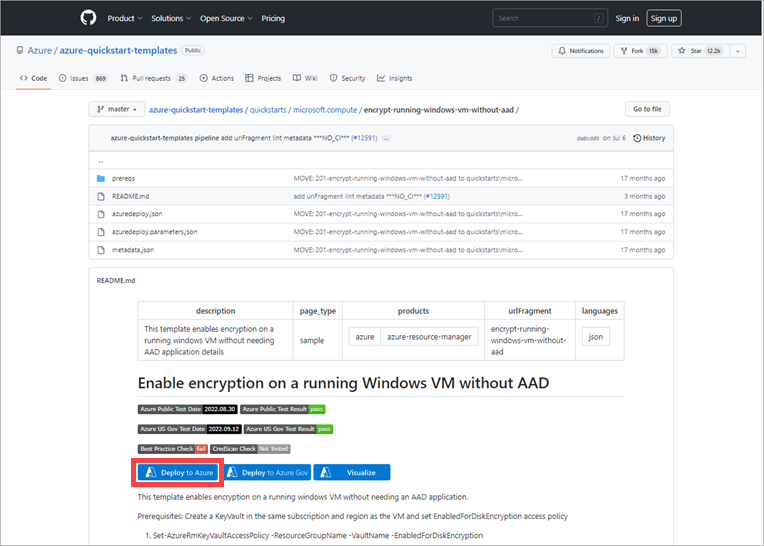This screenshot has width=764, height=546.
Task: Open the master branch selector
Action: [x=117, y=109]
